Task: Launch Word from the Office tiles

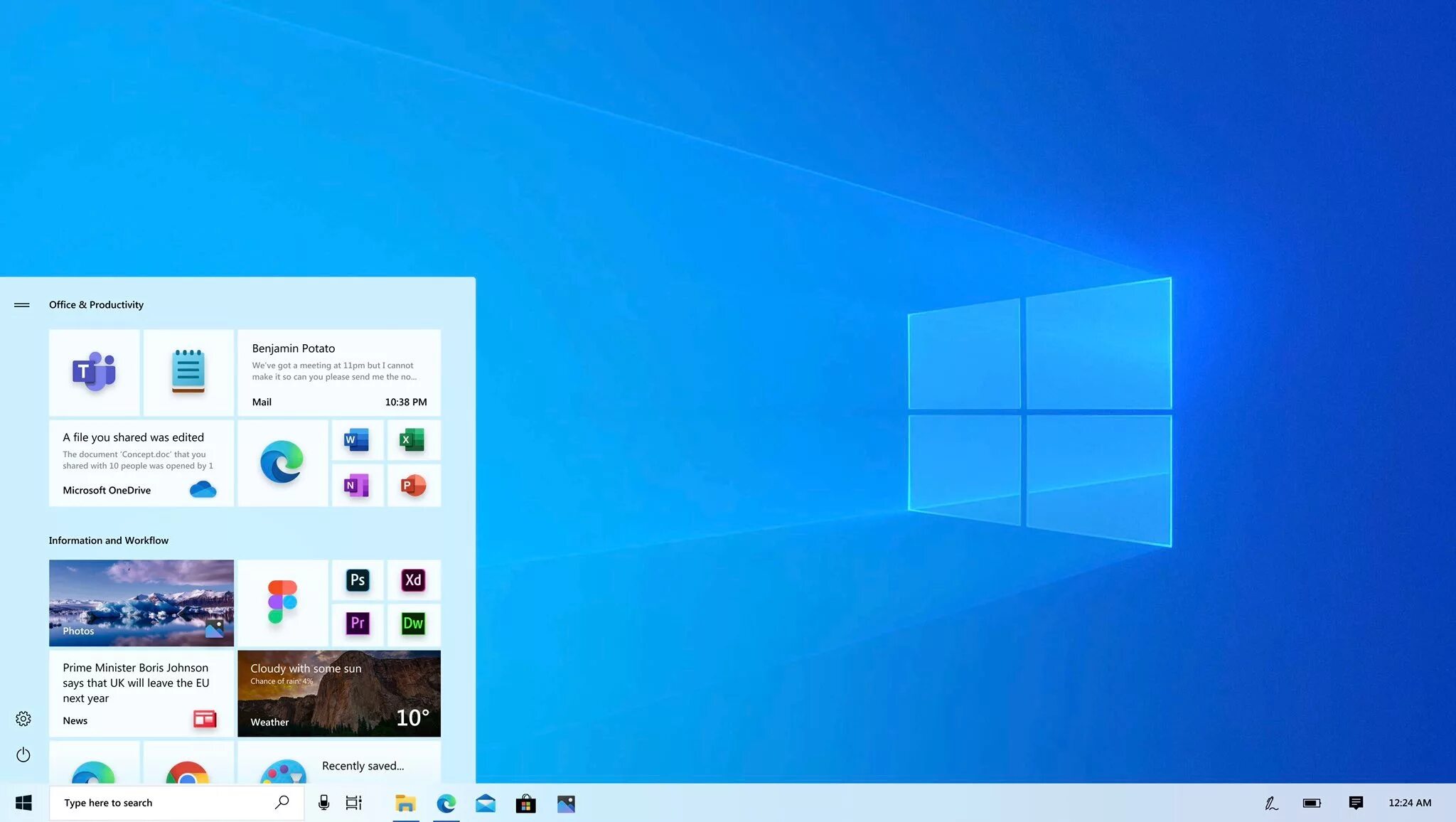Action: click(x=357, y=440)
